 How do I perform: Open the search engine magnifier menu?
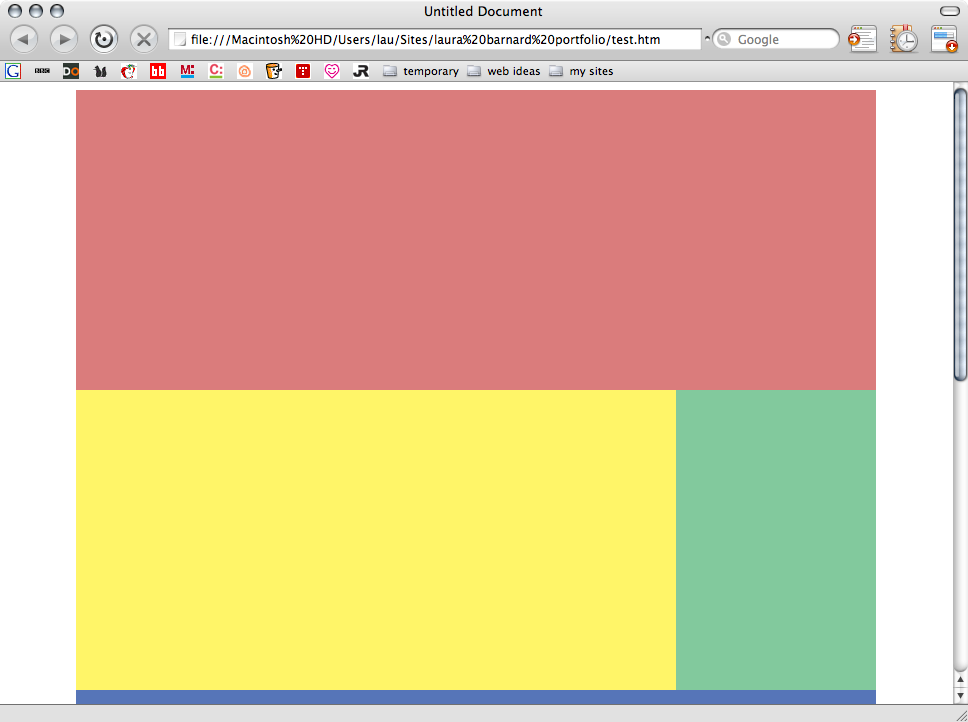[724, 39]
